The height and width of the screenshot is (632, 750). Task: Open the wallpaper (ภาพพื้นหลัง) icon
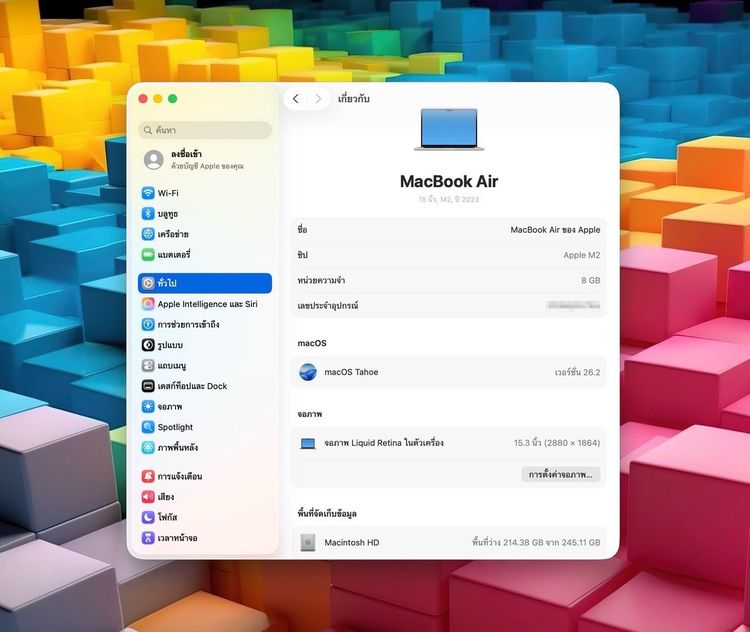148,448
